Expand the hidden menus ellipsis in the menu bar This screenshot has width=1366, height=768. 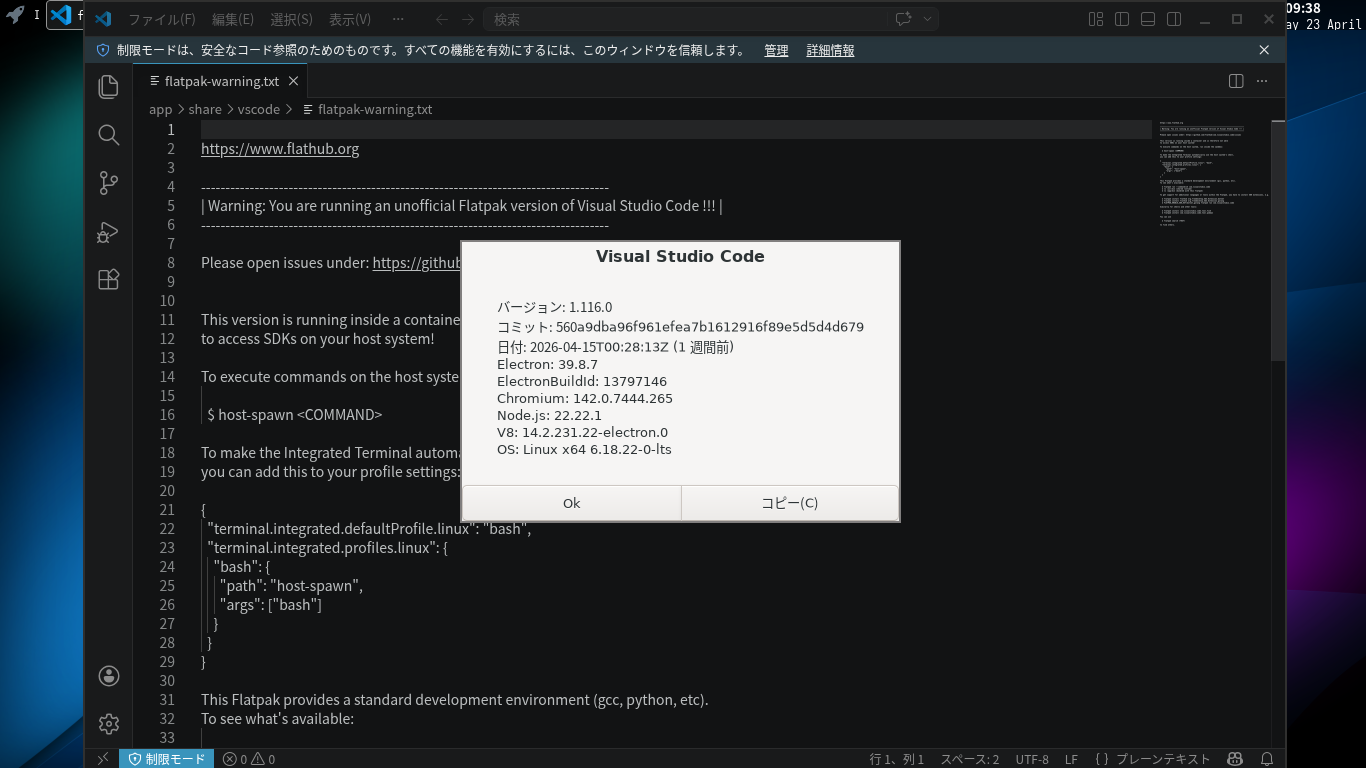398,19
